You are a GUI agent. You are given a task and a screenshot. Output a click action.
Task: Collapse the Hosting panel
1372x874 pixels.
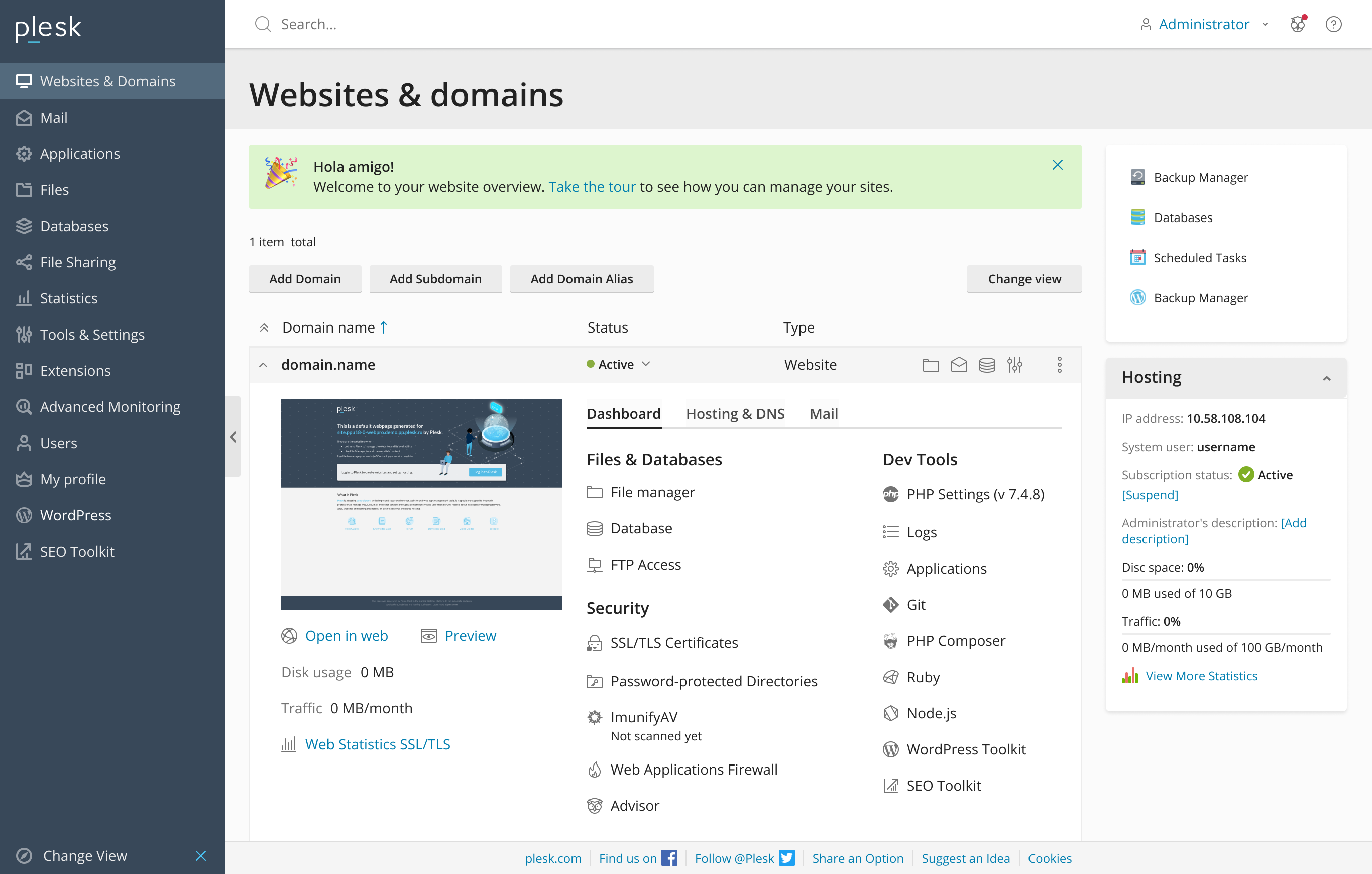point(1326,378)
